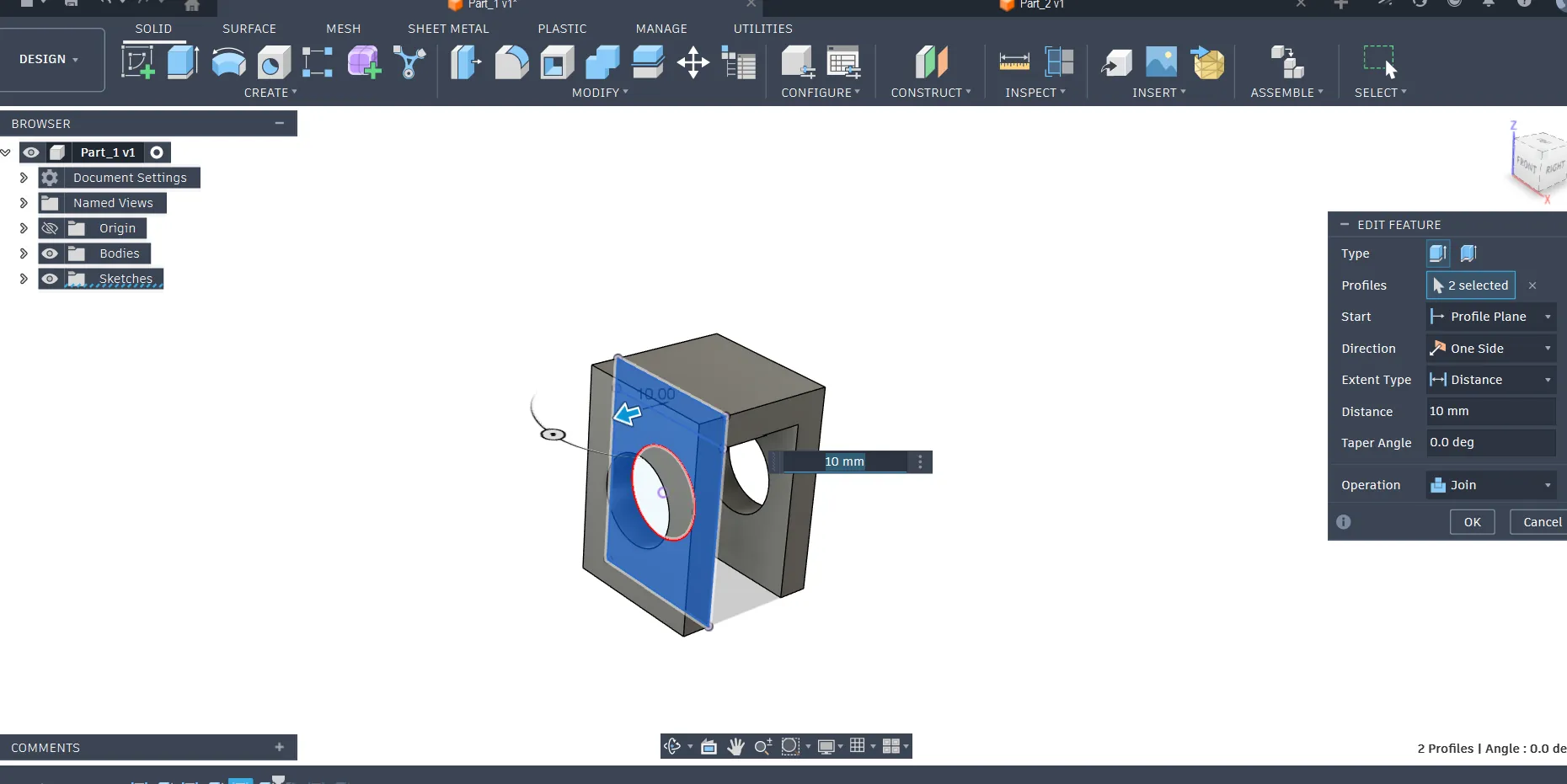Click the Measure tool in Inspect

1013,62
